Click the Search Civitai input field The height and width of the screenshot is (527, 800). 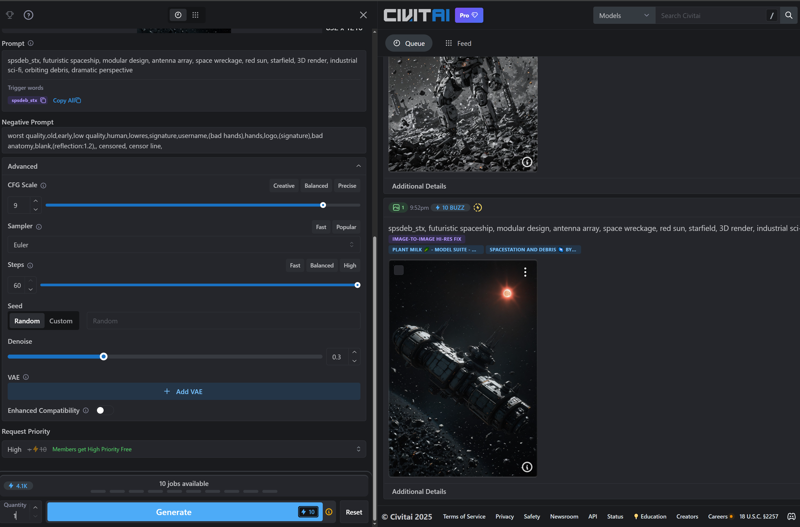click(710, 16)
